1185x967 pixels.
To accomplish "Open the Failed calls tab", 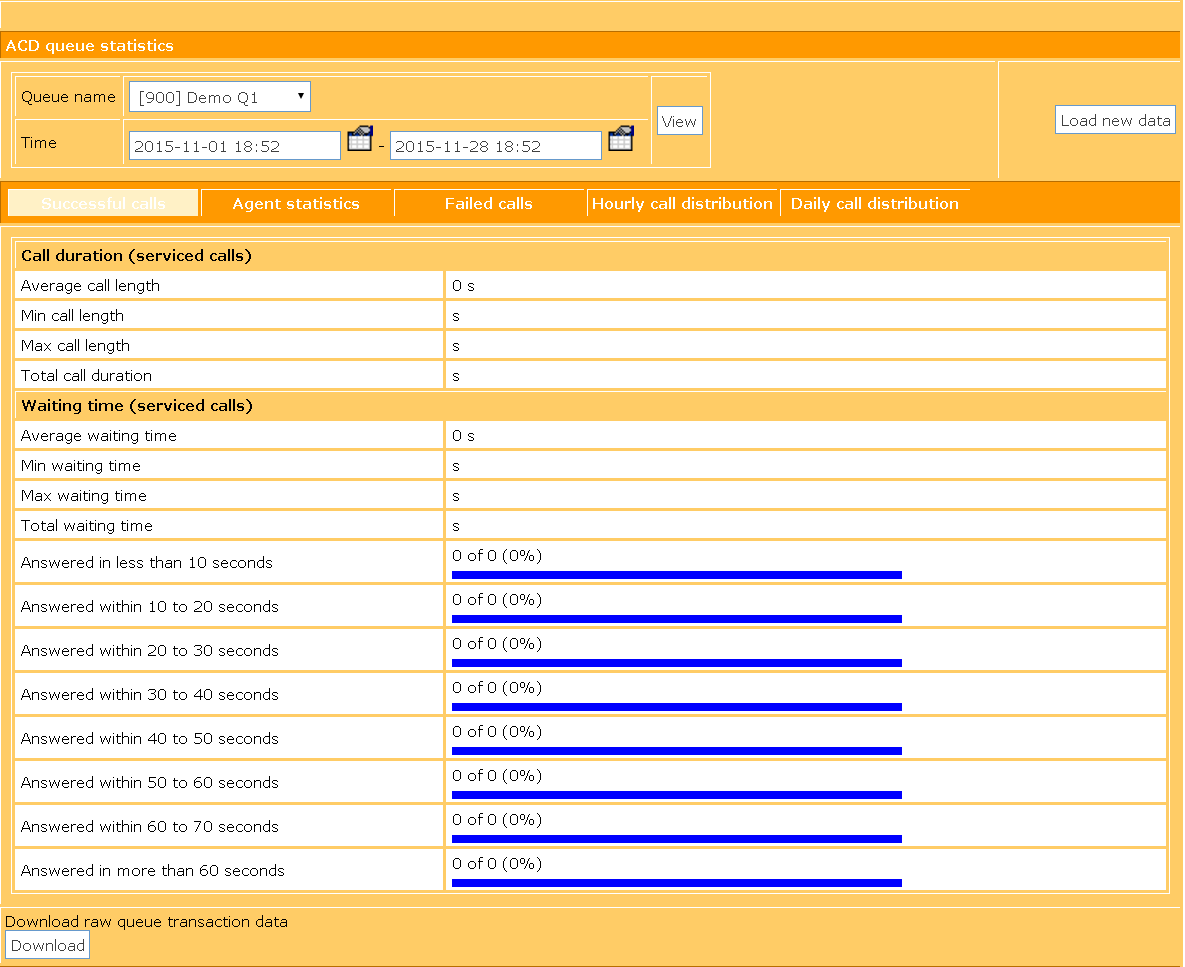I will (x=488, y=203).
